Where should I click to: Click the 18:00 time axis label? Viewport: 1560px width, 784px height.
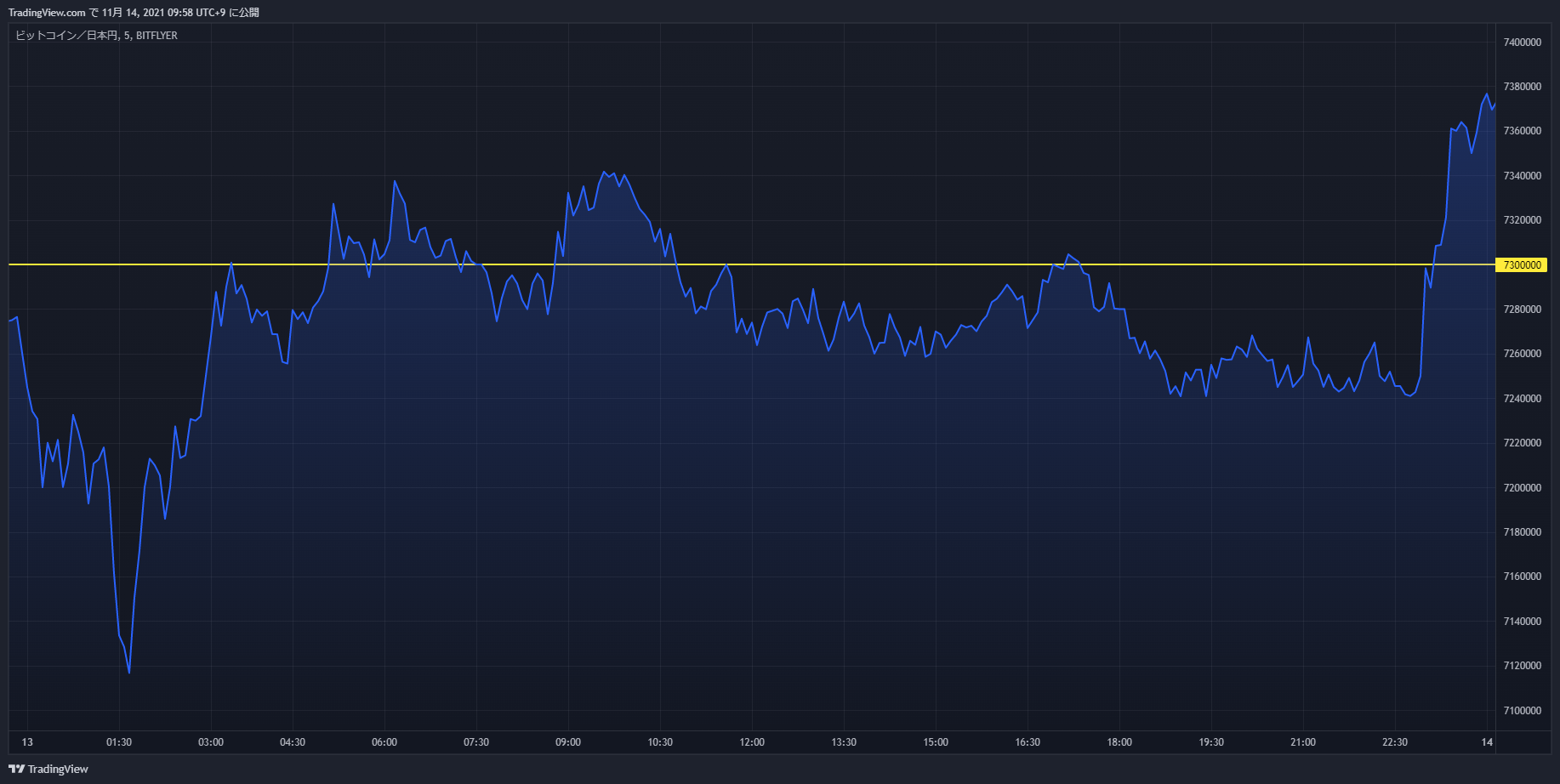point(1119,742)
